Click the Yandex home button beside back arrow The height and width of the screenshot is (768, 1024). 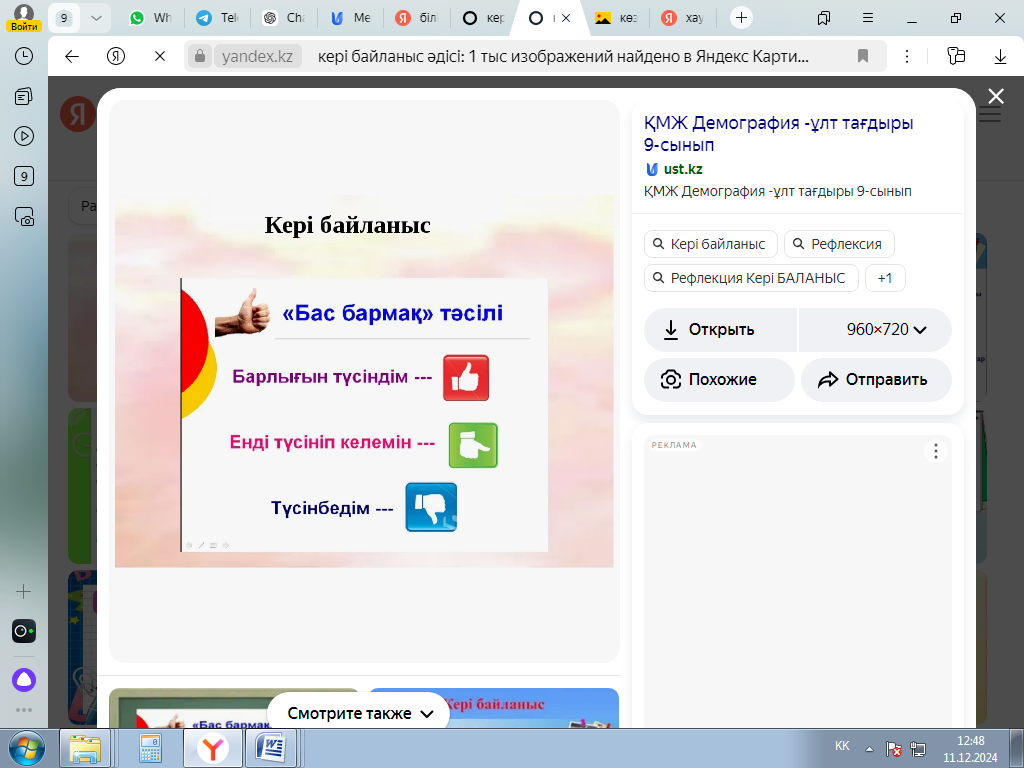pos(116,57)
